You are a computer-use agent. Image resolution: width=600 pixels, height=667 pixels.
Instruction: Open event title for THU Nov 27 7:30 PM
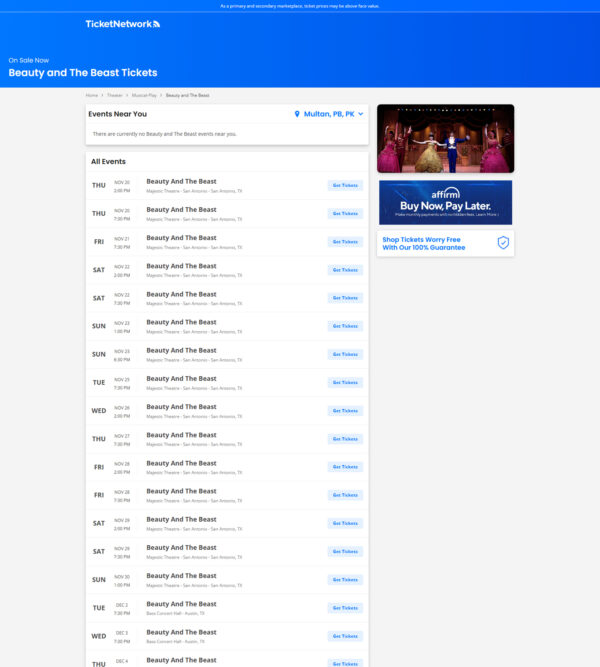[x=181, y=435]
